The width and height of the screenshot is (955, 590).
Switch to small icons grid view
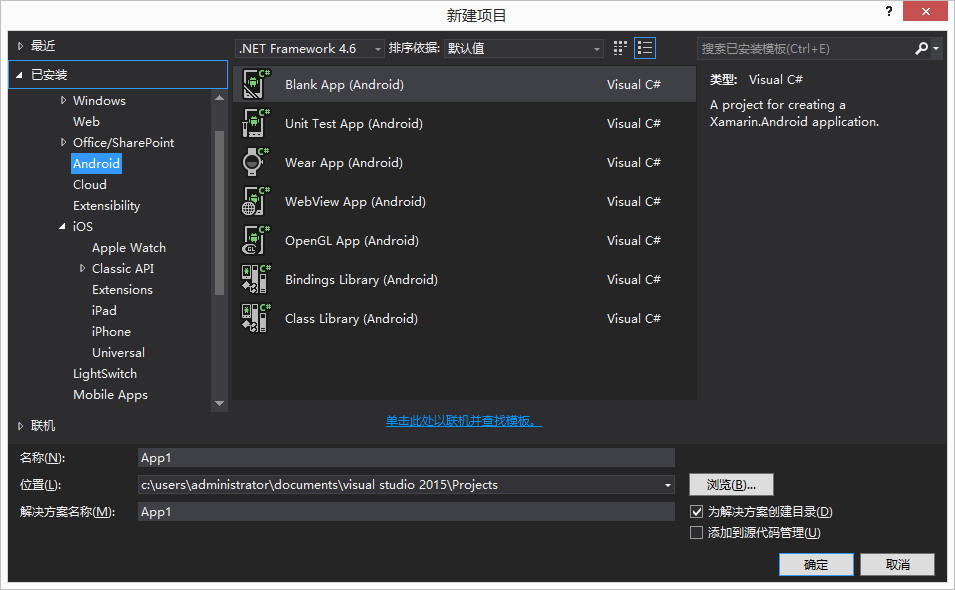pos(620,48)
